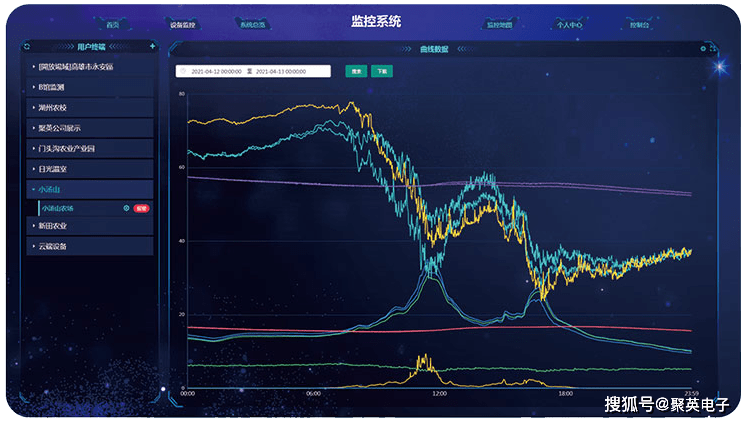Image resolution: width=746 pixels, height=423 pixels.
Task: Click the clock icon in start date field
Action: [x=183, y=72]
